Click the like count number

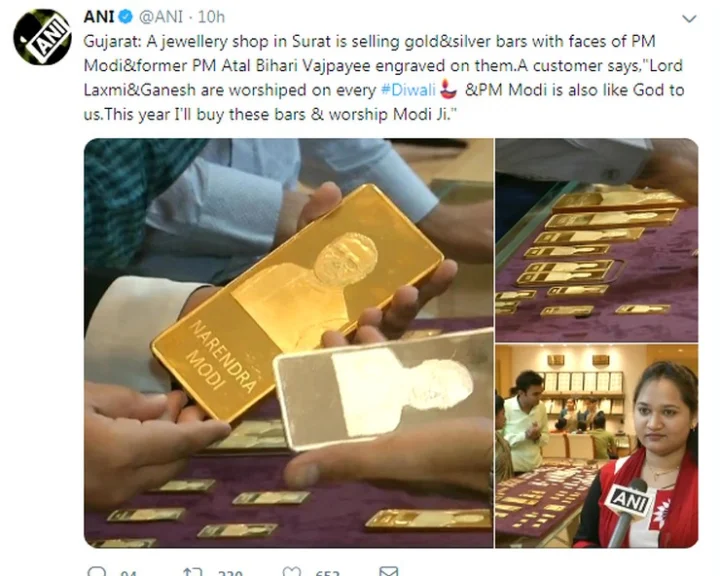tap(327, 573)
